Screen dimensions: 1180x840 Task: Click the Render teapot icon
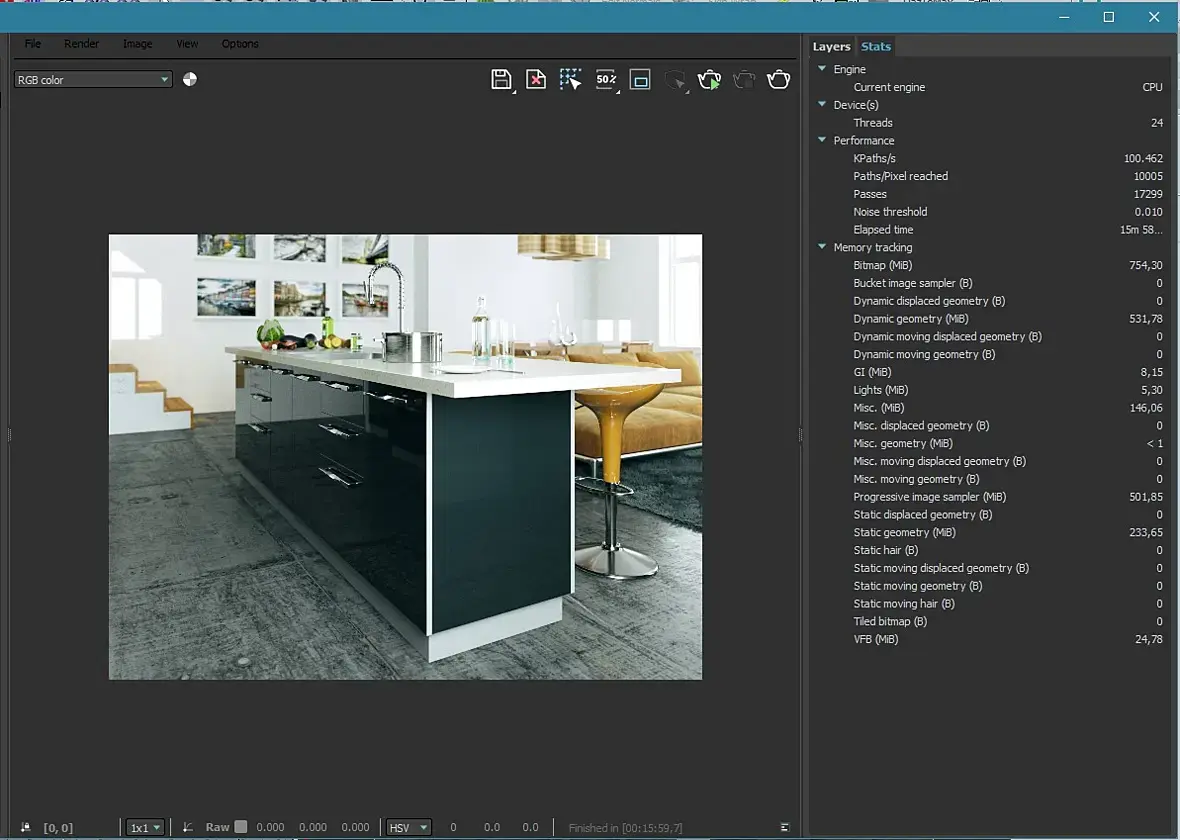click(778, 80)
